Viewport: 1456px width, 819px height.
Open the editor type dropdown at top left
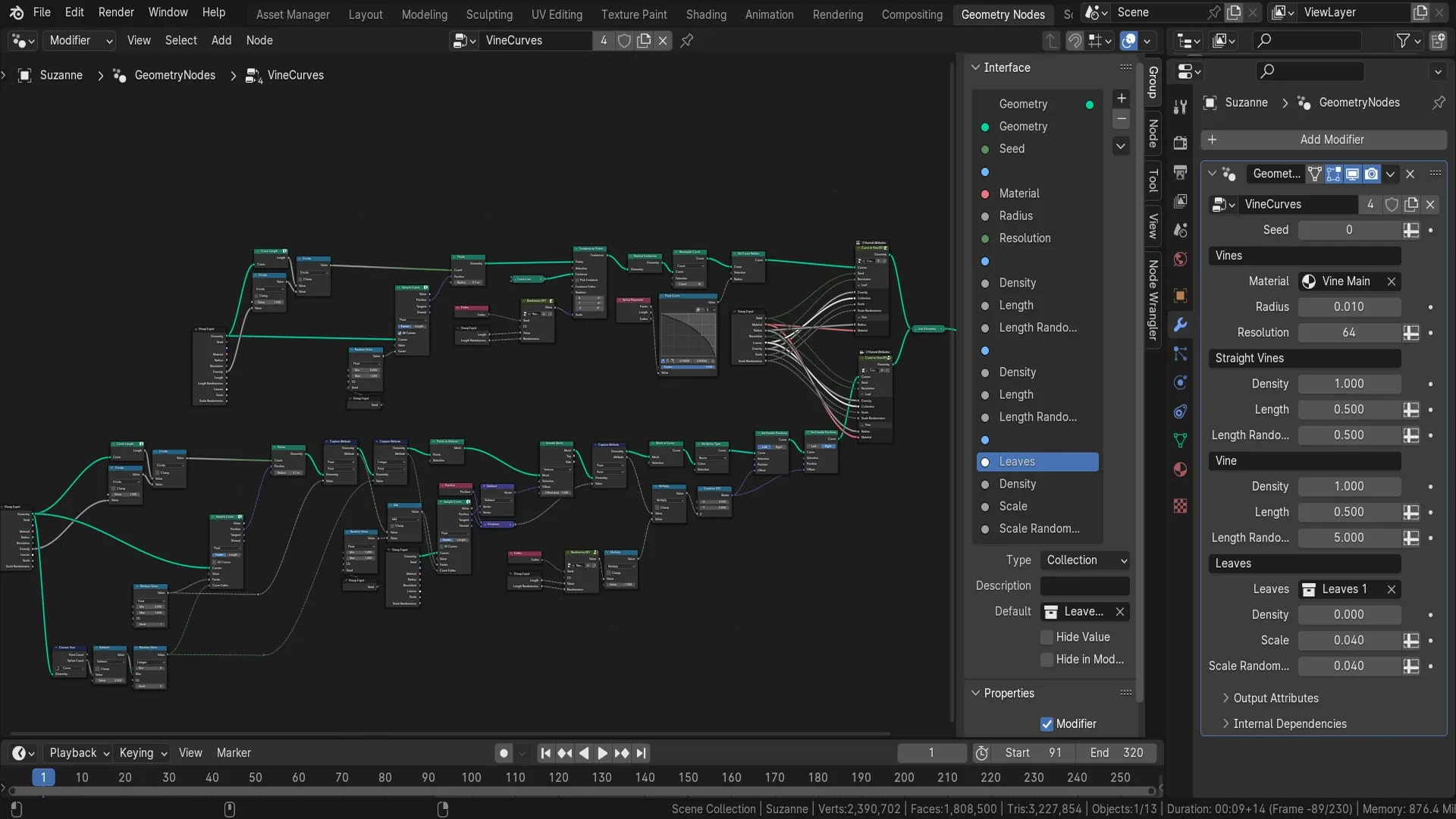coord(22,40)
